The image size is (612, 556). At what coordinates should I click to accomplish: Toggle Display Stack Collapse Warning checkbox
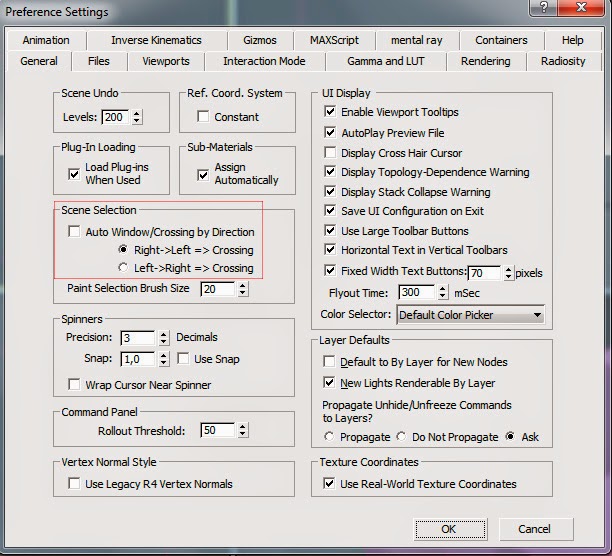coord(330,191)
